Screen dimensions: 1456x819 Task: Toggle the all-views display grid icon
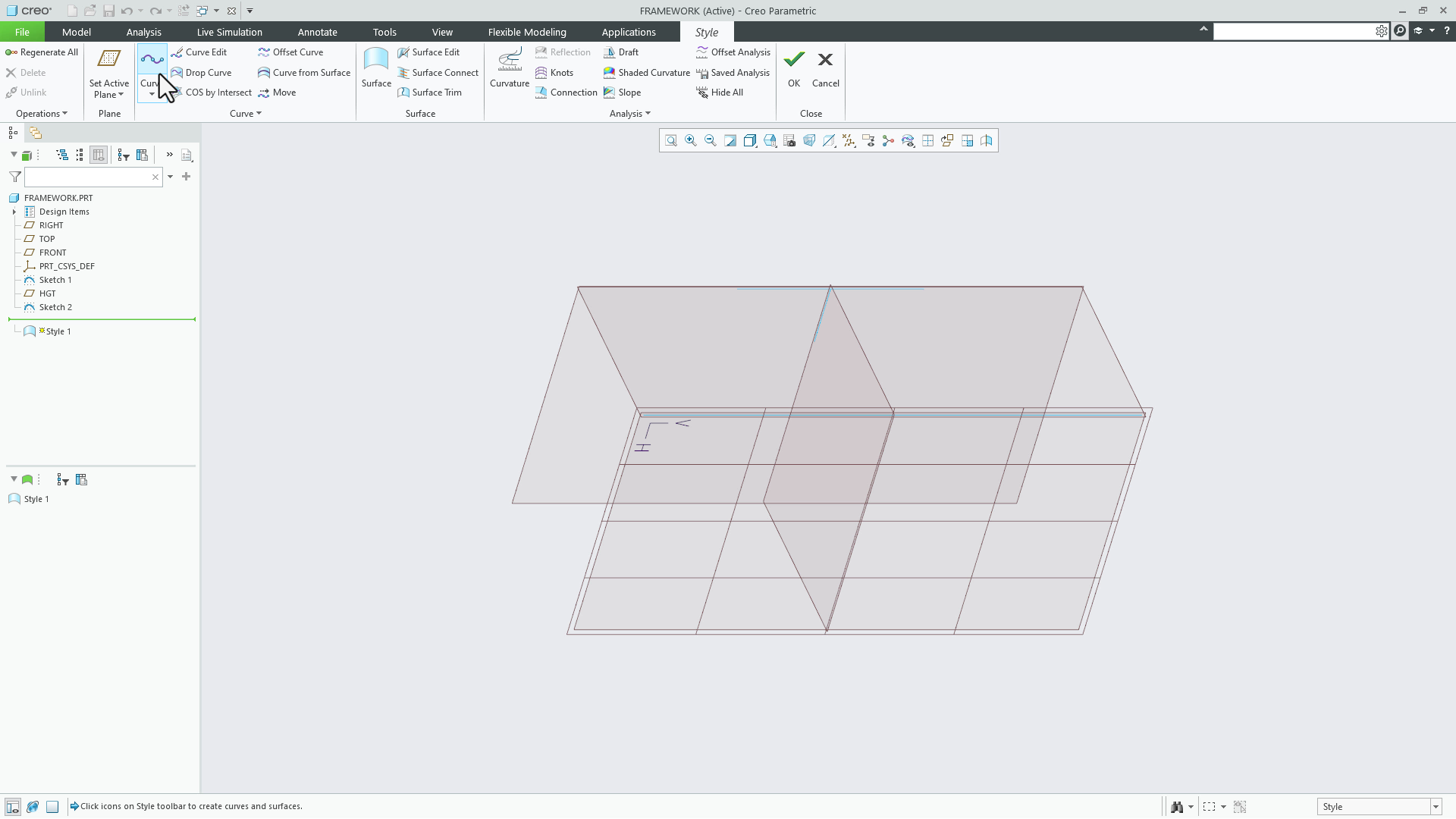927,141
